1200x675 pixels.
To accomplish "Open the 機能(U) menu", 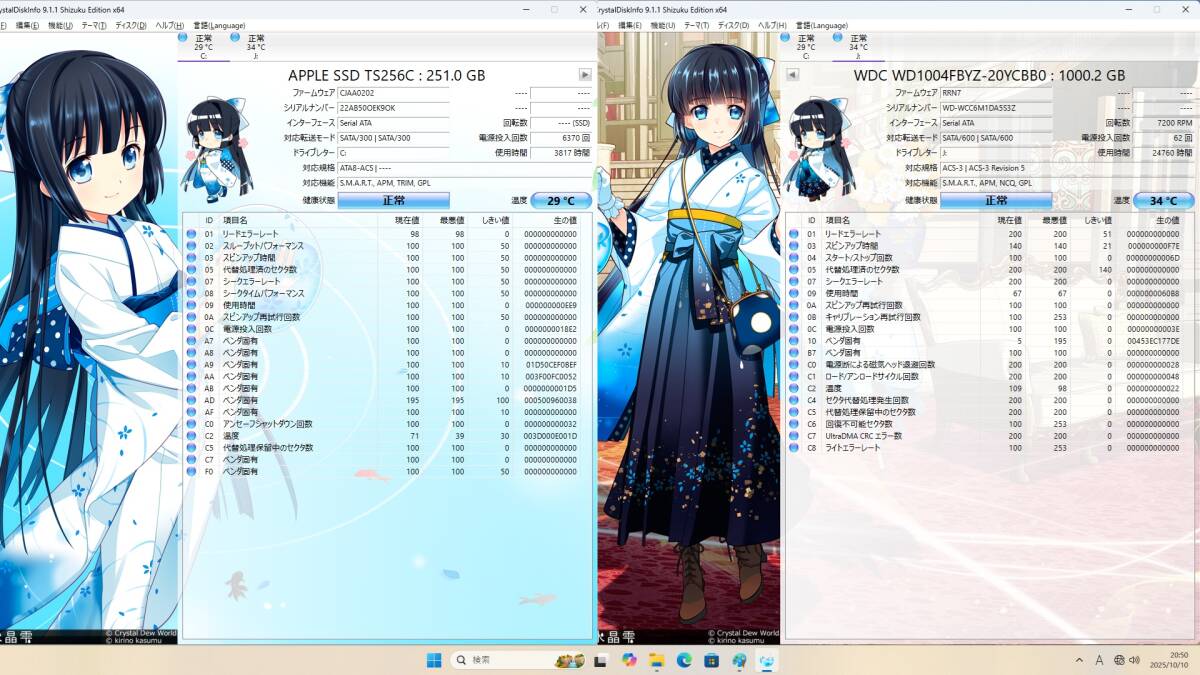I will coord(62,25).
